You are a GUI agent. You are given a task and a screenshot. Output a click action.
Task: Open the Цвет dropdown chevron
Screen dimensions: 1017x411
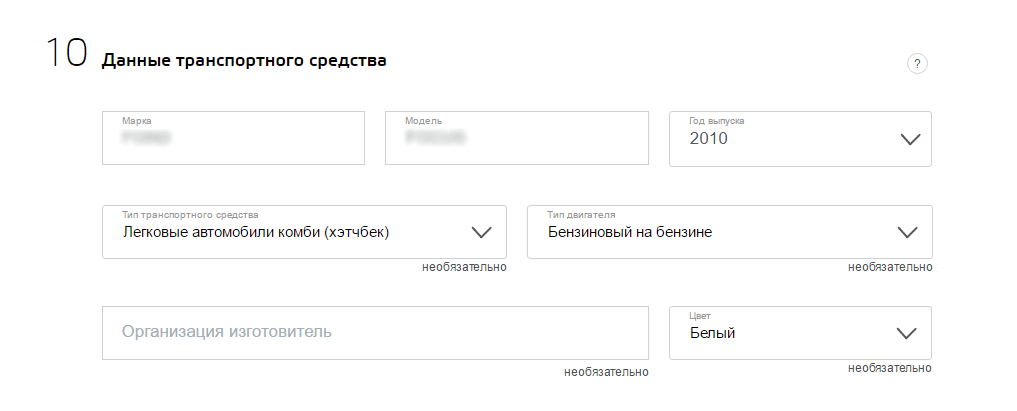tap(907, 333)
